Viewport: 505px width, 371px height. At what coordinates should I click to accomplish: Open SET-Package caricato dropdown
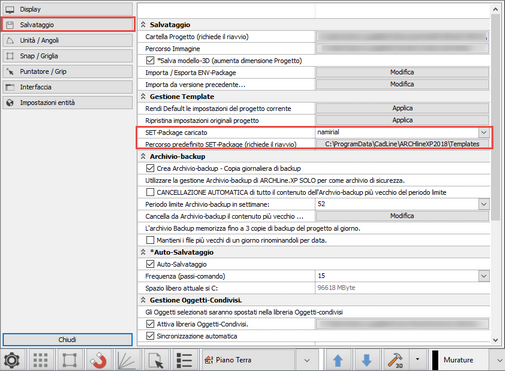click(484, 132)
